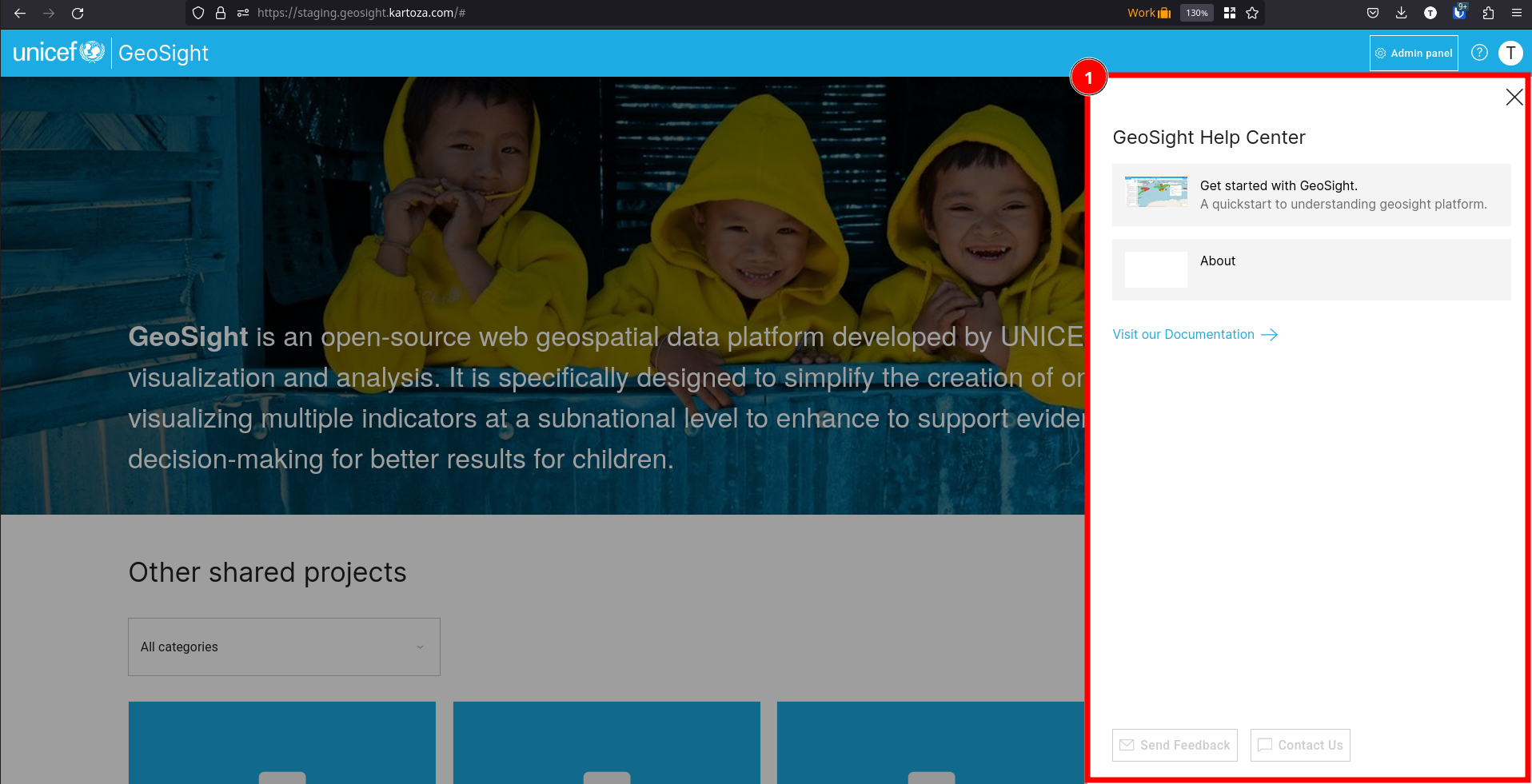Click Contact Us button
The height and width of the screenshot is (784, 1532).
(x=1300, y=745)
